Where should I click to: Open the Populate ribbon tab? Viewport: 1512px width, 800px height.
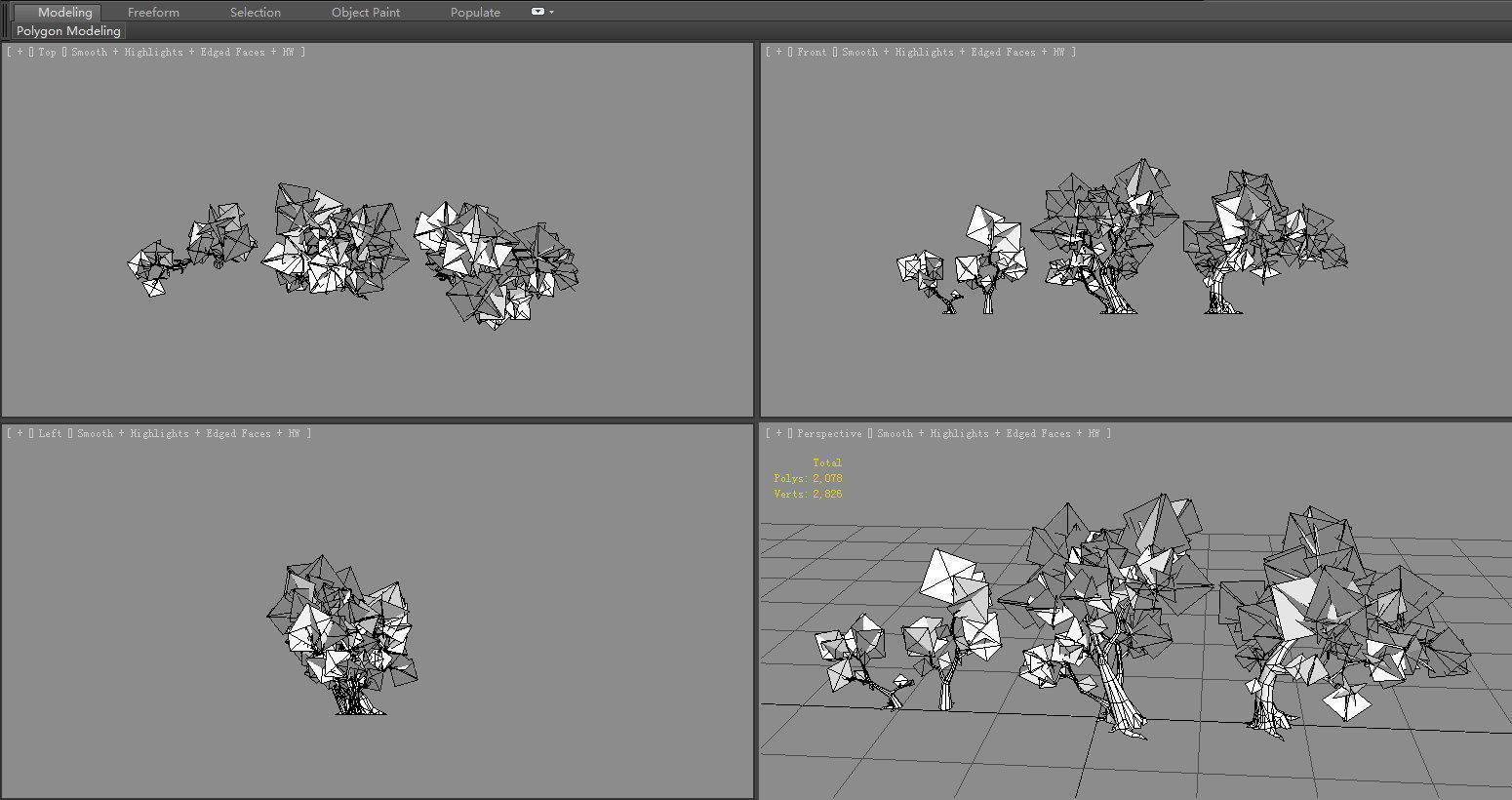tap(475, 12)
